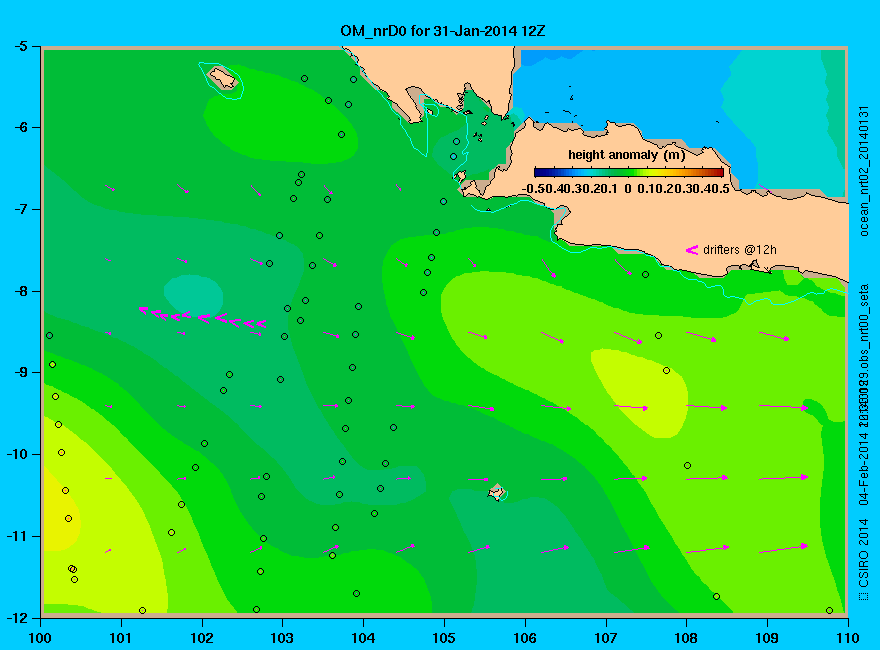
Task: Click latitude tick label -11
Action: coord(16,536)
